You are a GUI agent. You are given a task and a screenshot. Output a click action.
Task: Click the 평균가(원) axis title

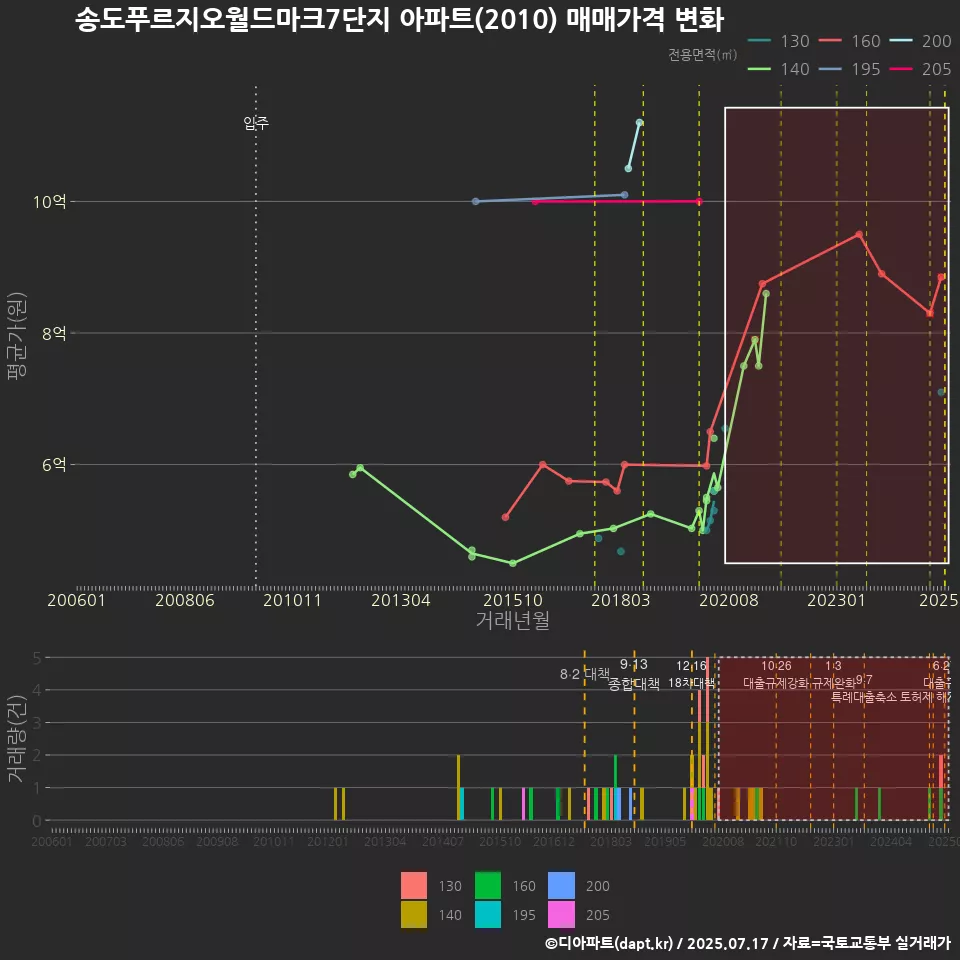pyautogui.click(x=17, y=336)
